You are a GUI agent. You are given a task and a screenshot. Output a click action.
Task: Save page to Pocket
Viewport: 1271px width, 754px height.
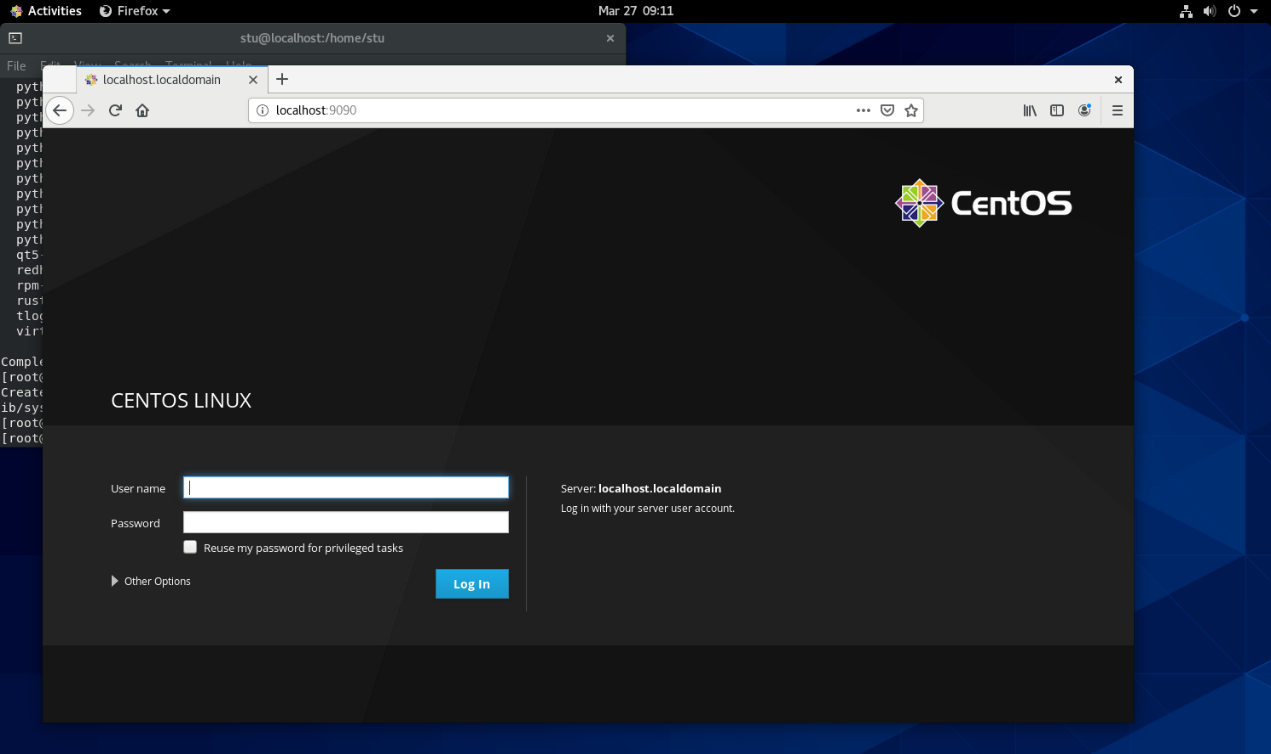coord(887,110)
